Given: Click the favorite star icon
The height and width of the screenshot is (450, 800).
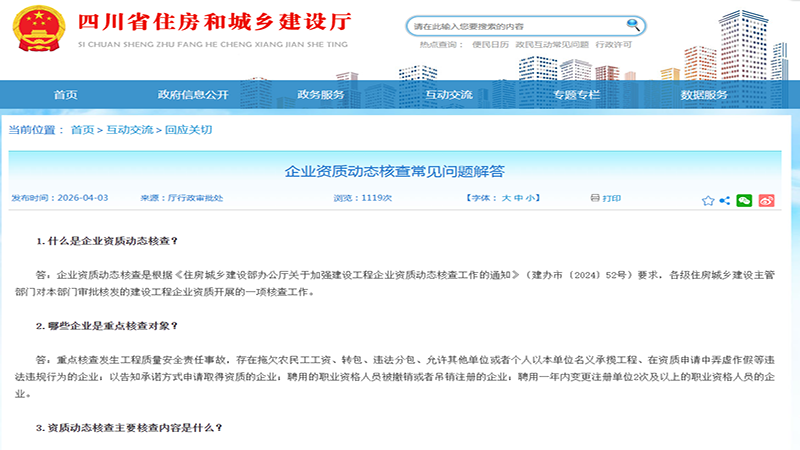Looking at the screenshot, I should point(708,200).
